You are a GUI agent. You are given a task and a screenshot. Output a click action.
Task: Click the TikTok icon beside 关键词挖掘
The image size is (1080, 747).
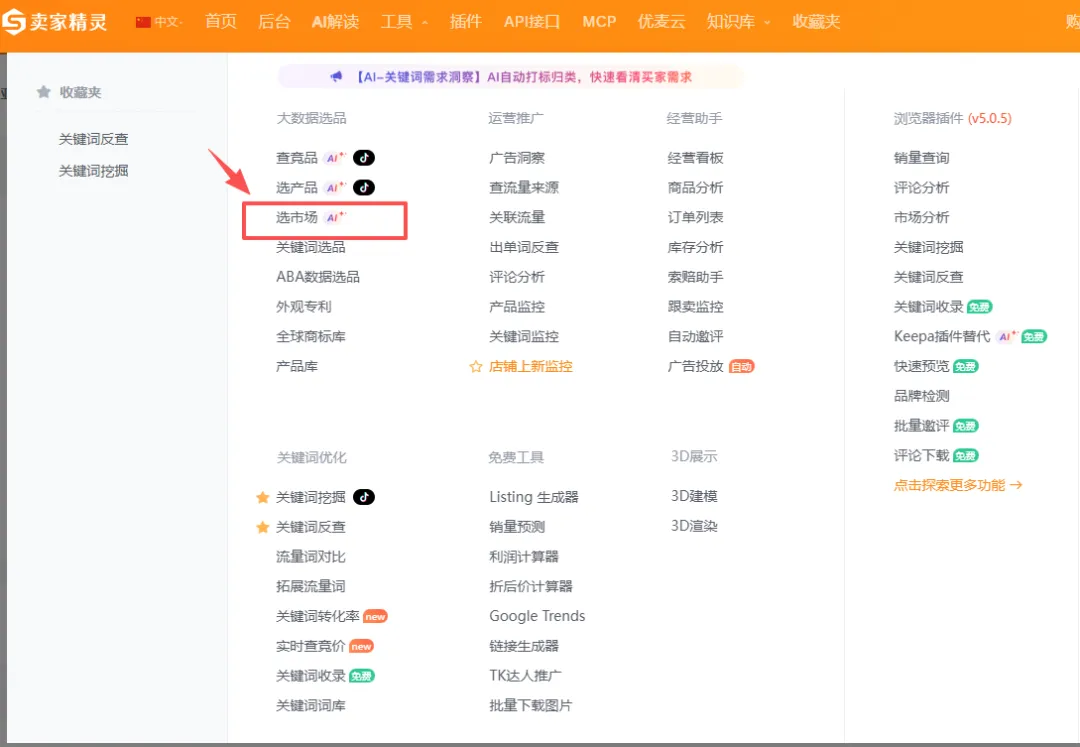tap(364, 497)
